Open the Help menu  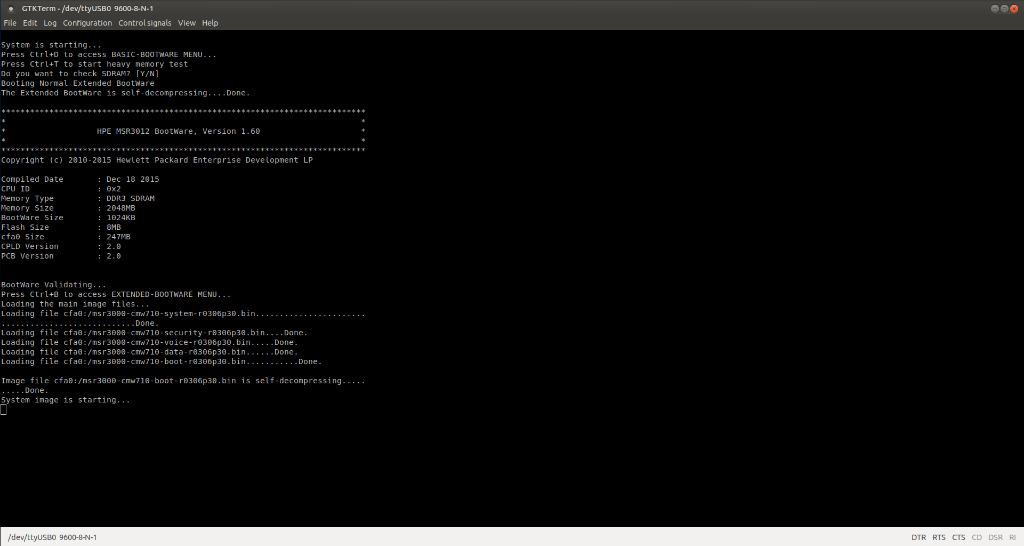tap(210, 23)
